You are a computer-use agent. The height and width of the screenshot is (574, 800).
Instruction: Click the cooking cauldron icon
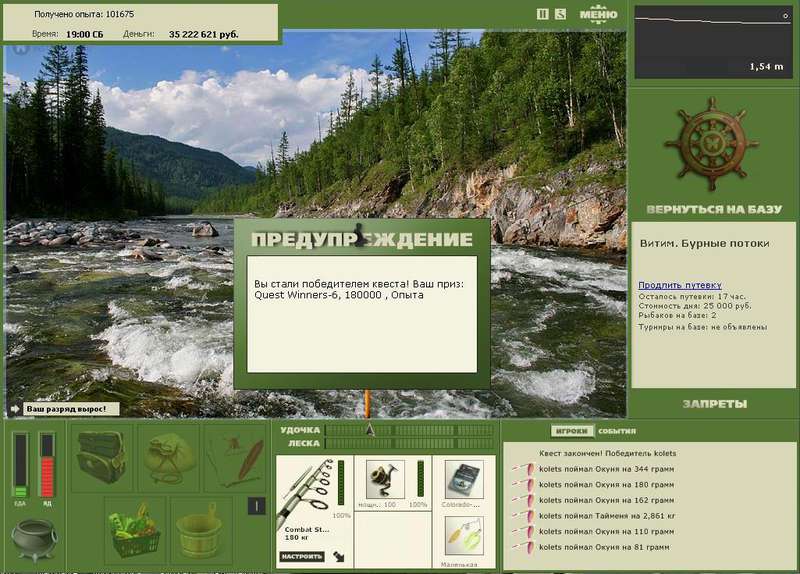[34, 538]
